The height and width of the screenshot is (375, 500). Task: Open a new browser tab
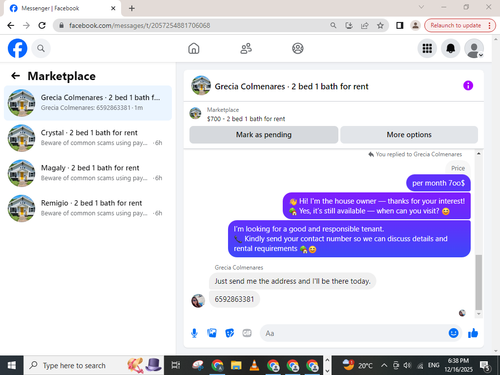132,8
